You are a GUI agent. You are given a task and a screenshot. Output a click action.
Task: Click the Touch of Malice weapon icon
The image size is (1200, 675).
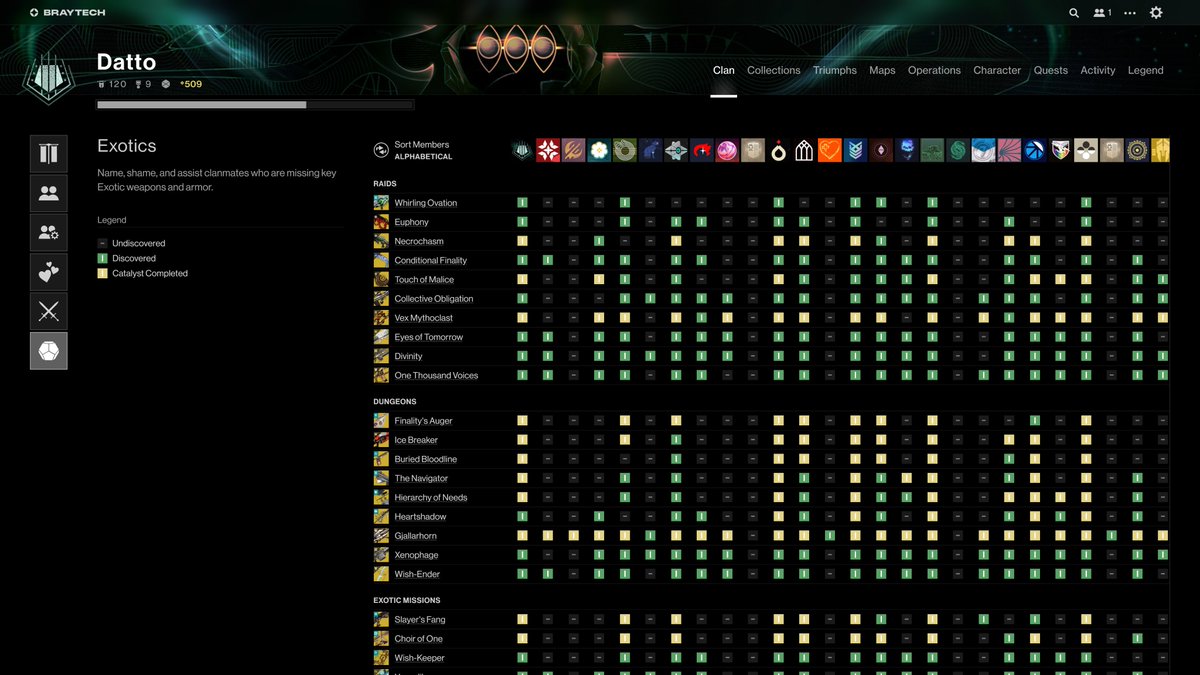[381, 280]
